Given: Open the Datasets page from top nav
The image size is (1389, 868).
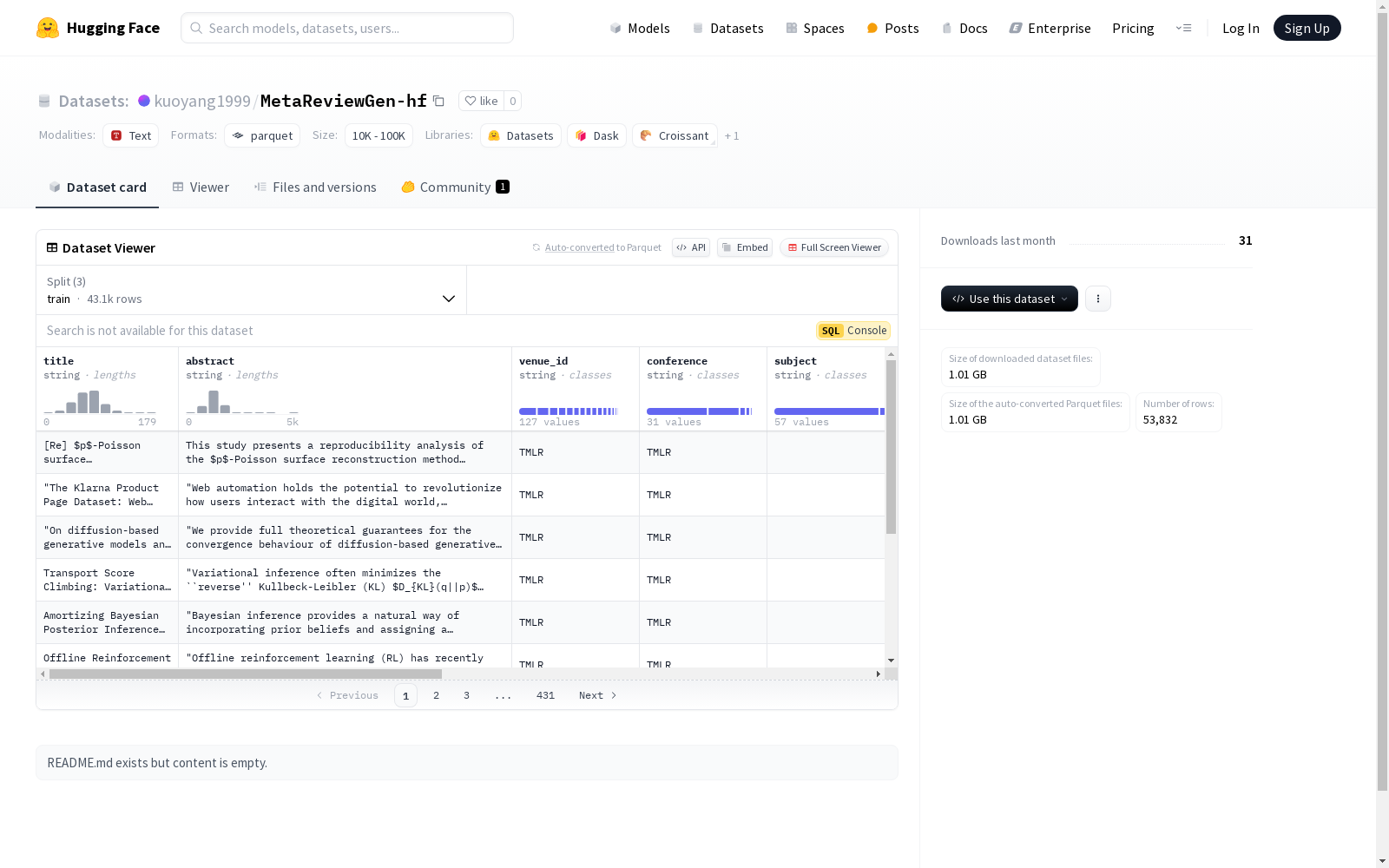Looking at the screenshot, I should point(727,28).
